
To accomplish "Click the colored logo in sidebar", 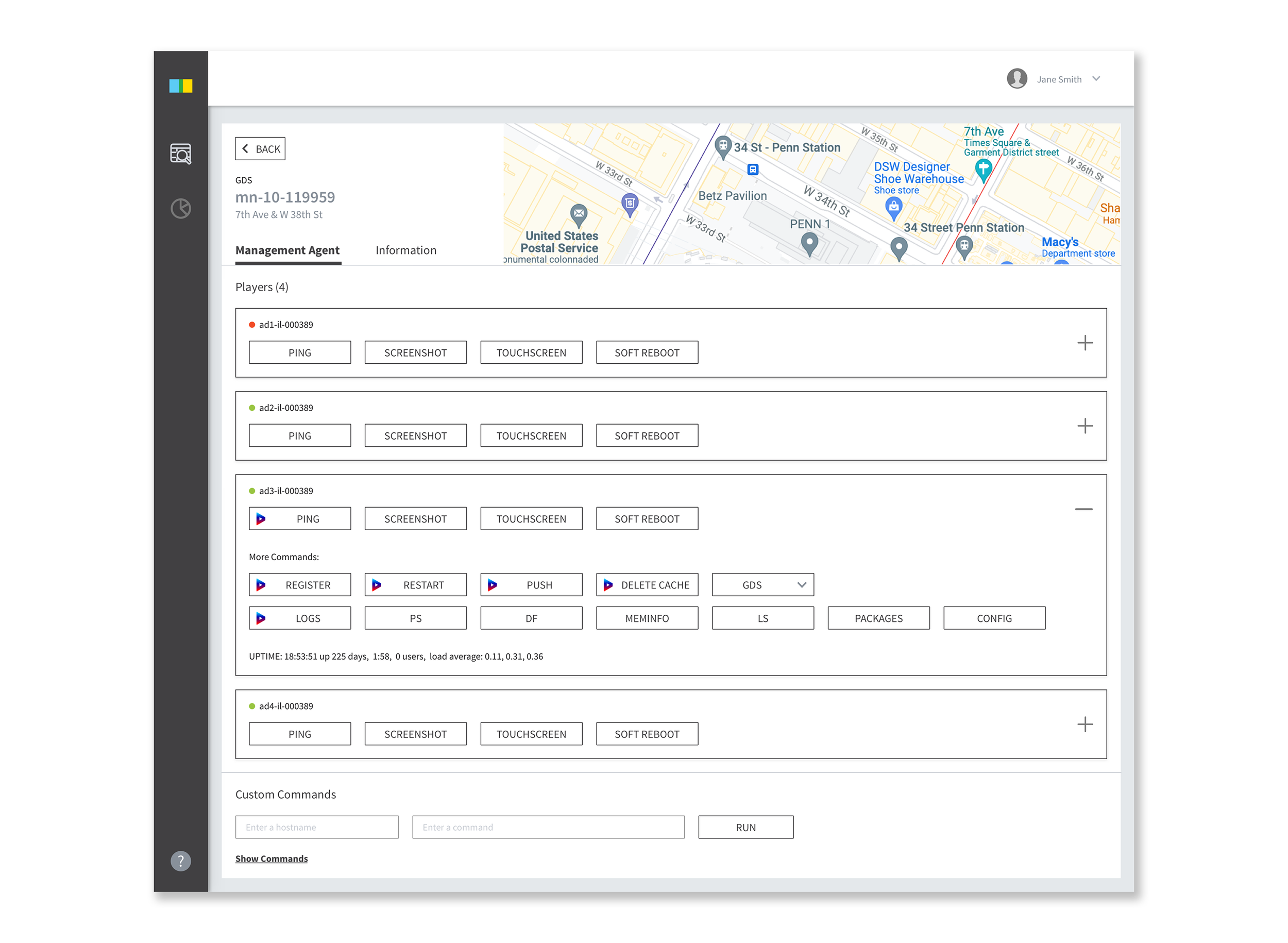I will (180, 86).
